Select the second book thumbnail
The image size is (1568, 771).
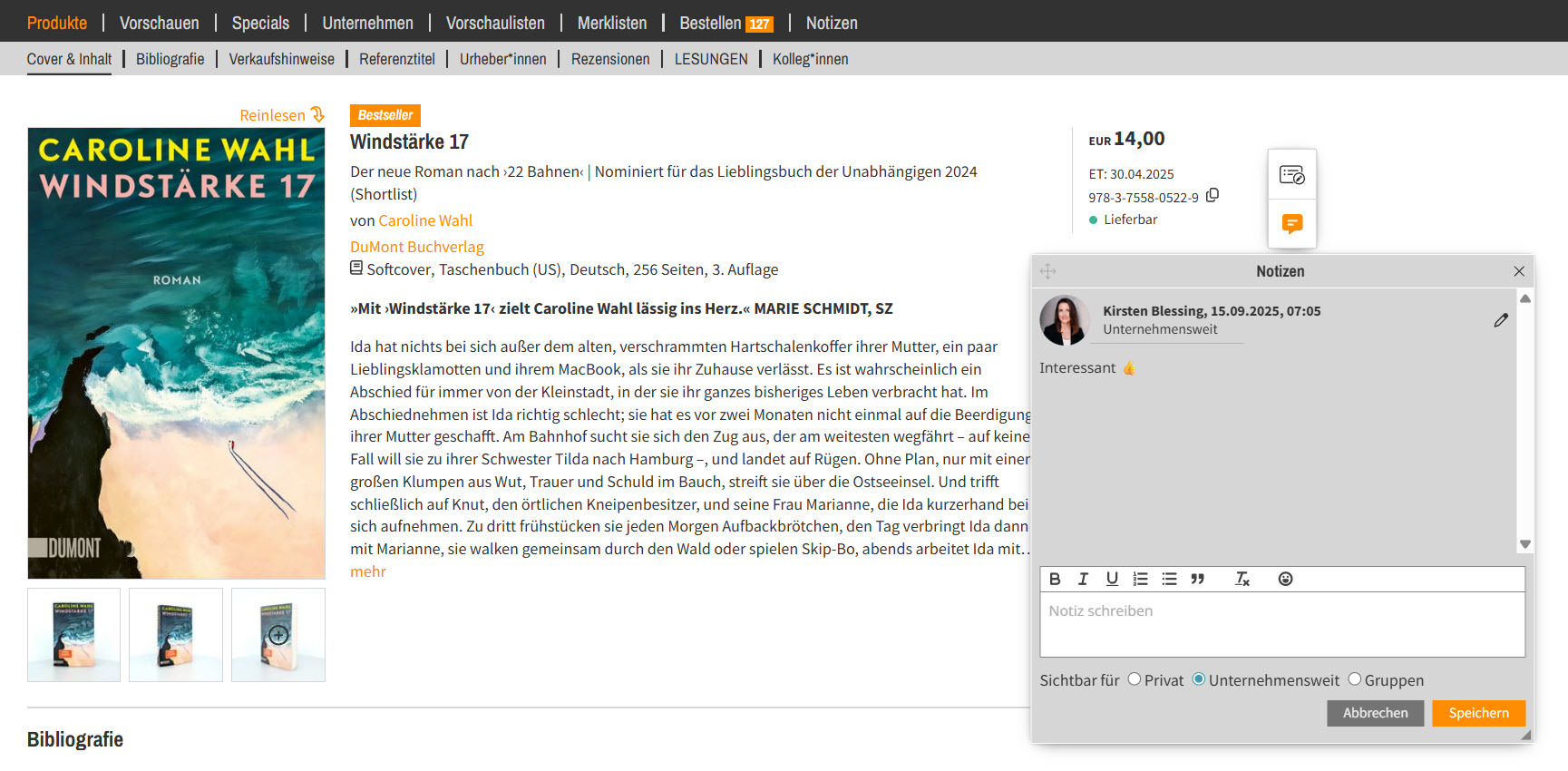point(176,635)
